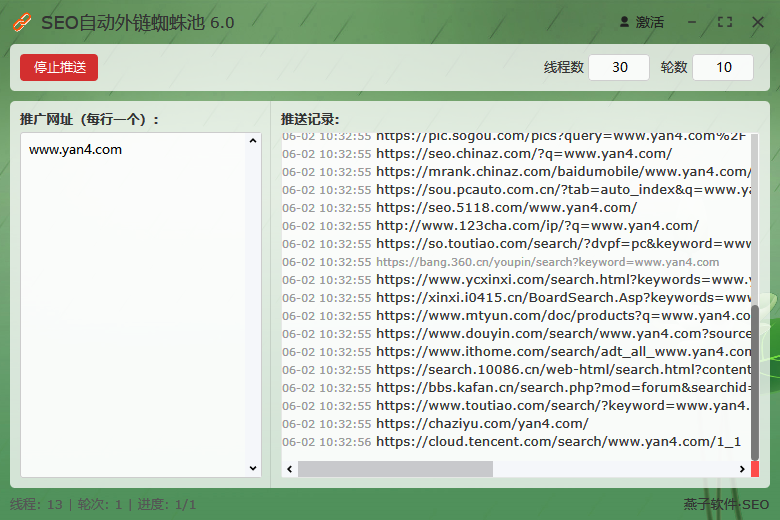Maximize the window using fullscreen icon

point(725,22)
